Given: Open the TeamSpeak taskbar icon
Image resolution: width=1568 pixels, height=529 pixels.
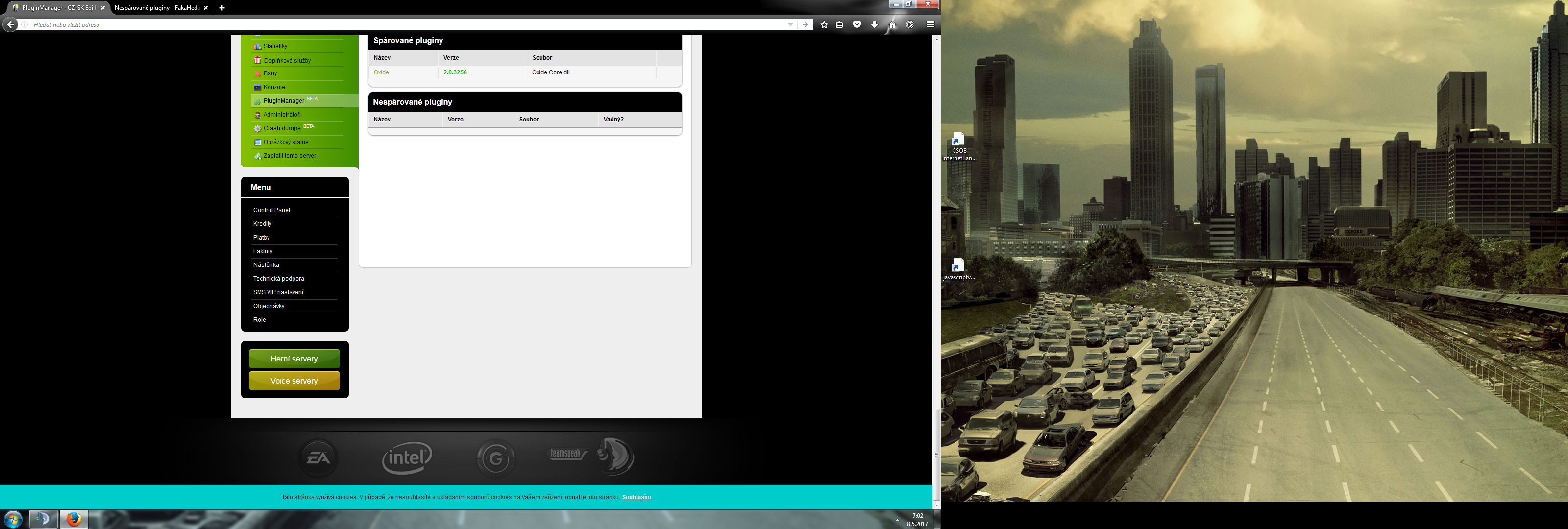Looking at the screenshot, I should pyautogui.click(x=43, y=519).
